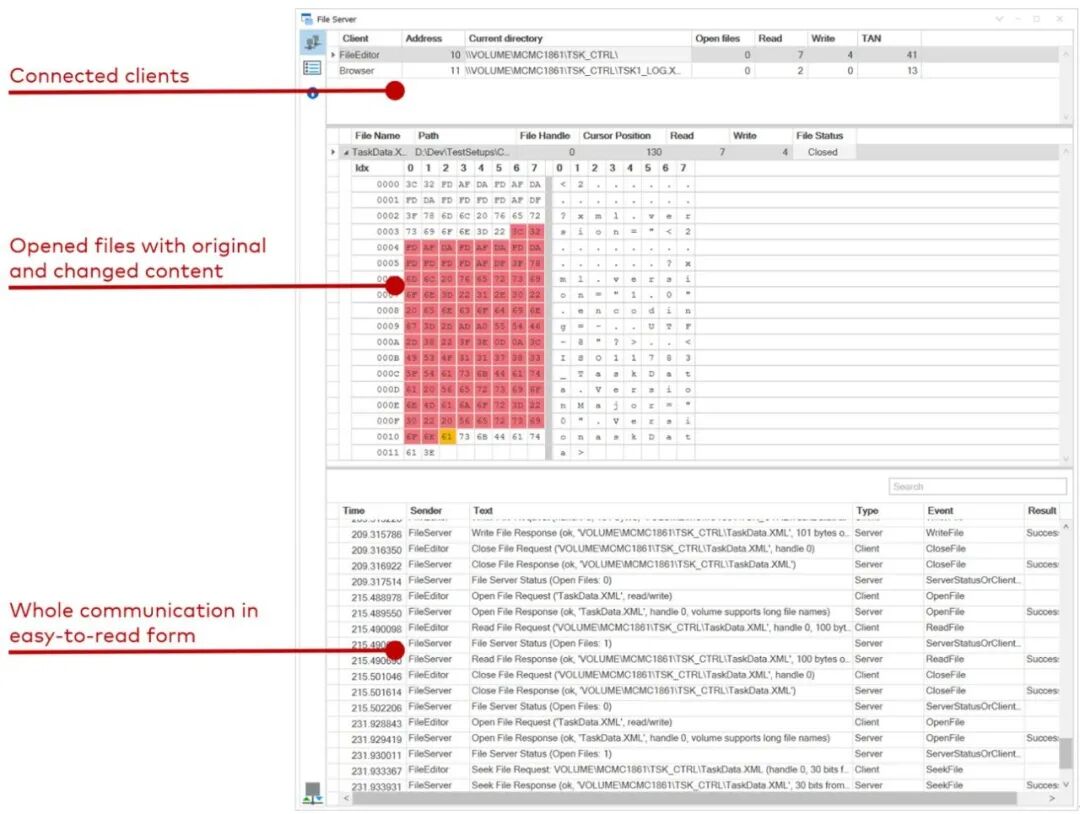Switch to the list view sidebar icon
Screen dimensions: 1080x814
[x=312, y=67]
